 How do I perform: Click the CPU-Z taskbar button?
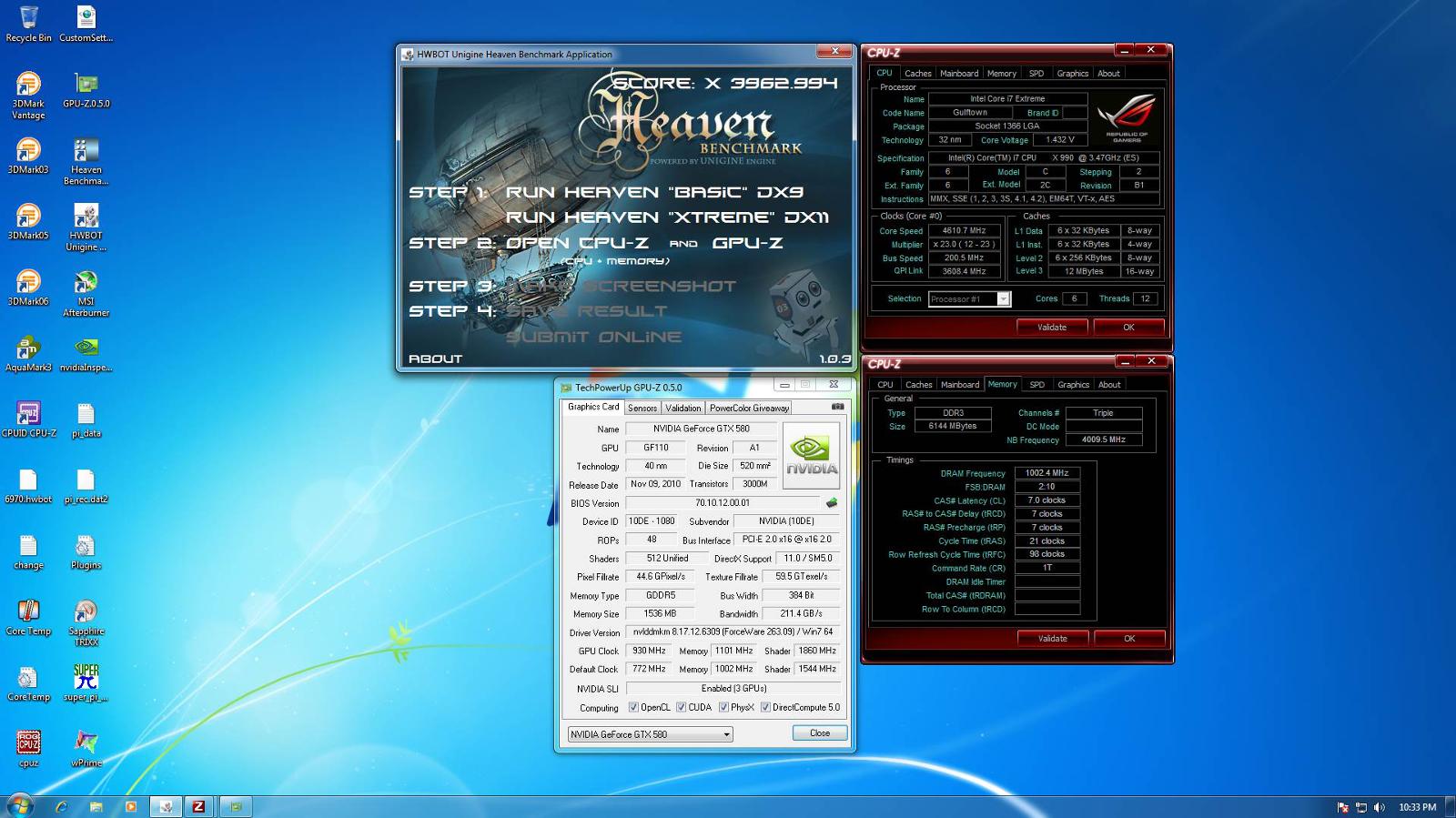(x=198, y=806)
